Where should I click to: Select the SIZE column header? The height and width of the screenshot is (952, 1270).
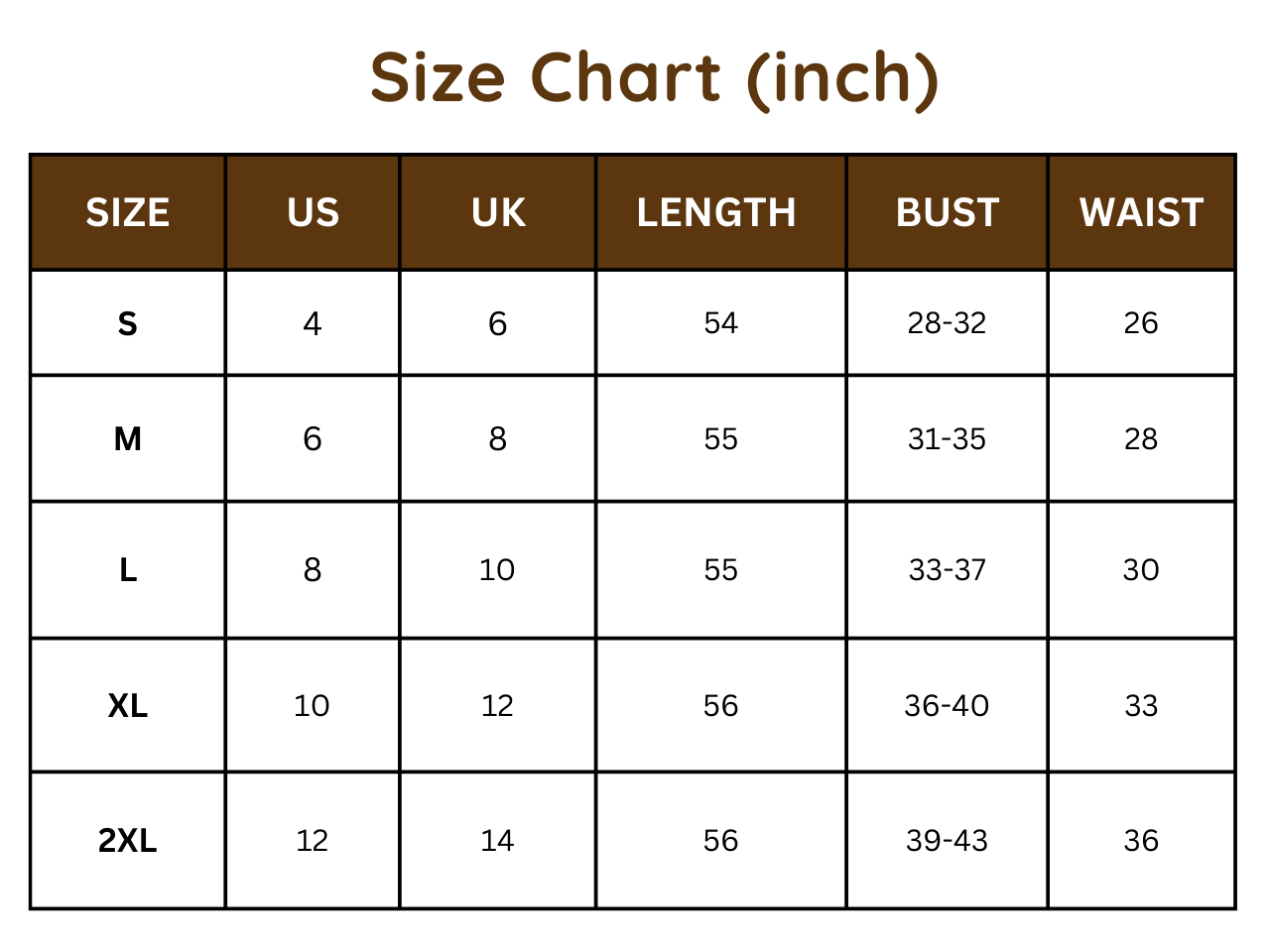tap(127, 213)
